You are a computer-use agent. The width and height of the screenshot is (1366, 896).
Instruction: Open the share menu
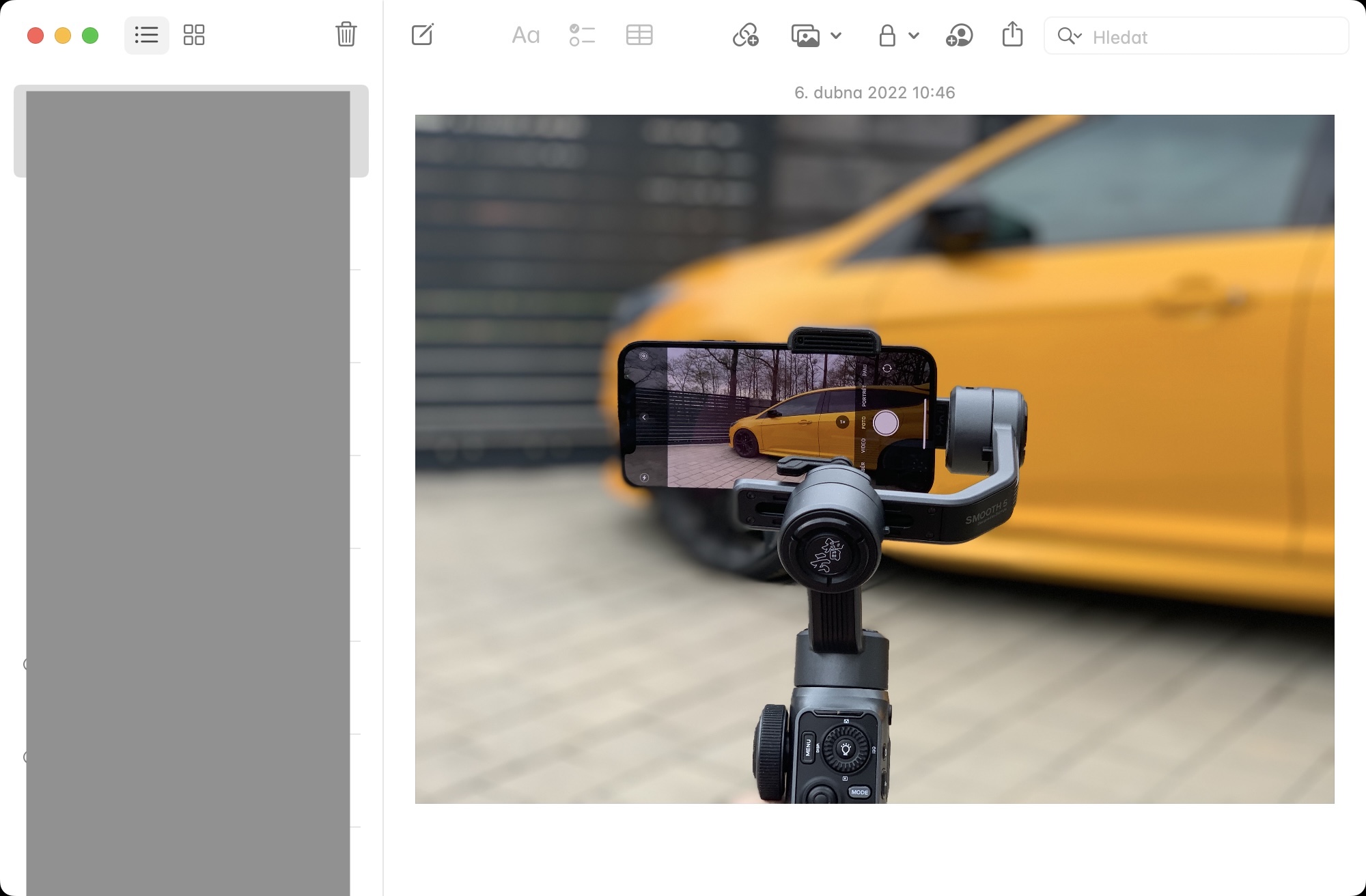(x=1012, y=34)
